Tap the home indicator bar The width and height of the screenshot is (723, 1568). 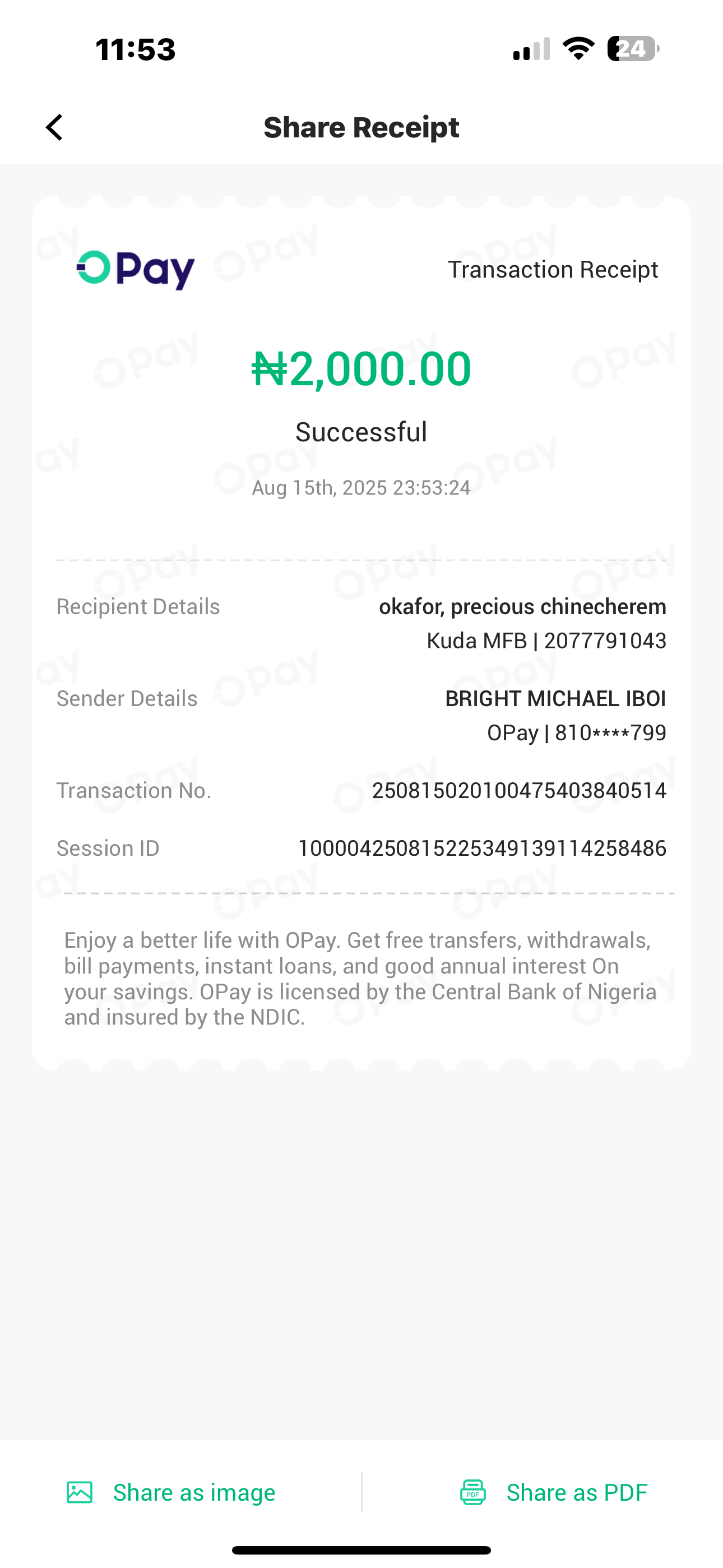tap(361, 1549)
